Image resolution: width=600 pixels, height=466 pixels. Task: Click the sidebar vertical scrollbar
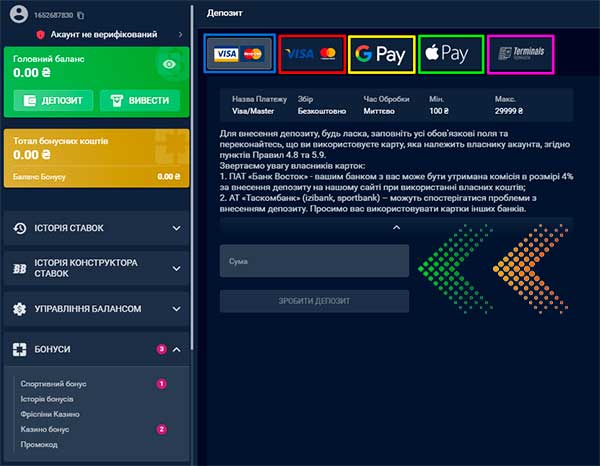click(192, 176)
